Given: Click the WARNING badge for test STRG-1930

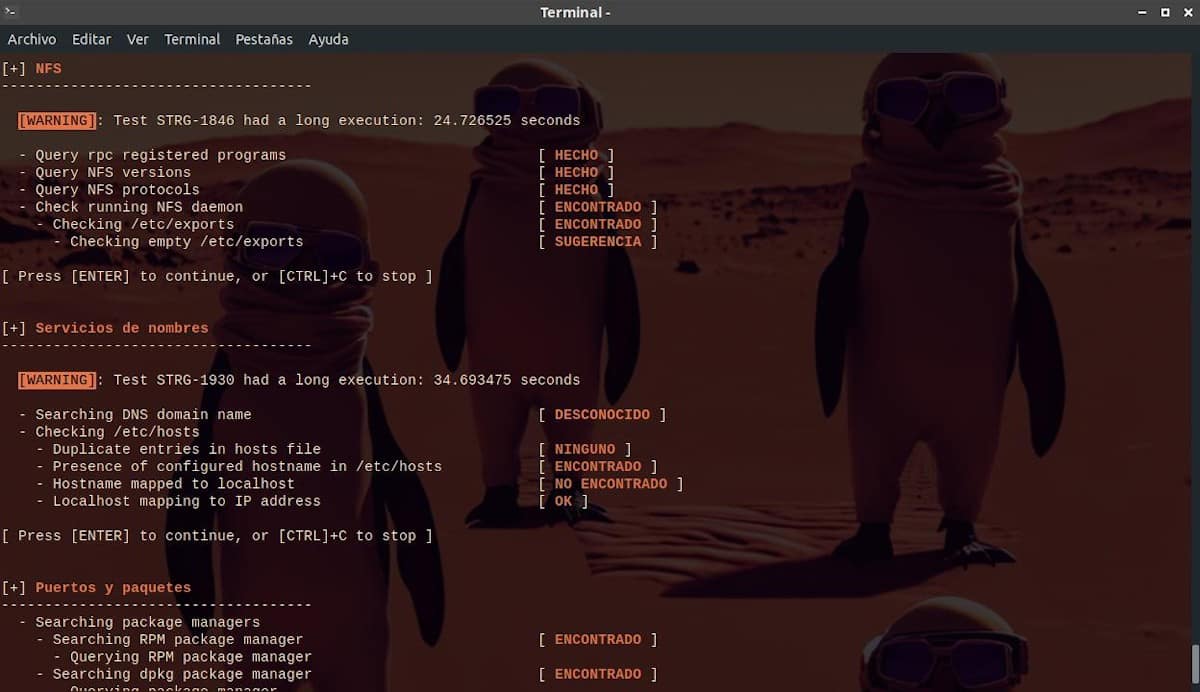Looking at the screenshot, I should click(57, 380).
